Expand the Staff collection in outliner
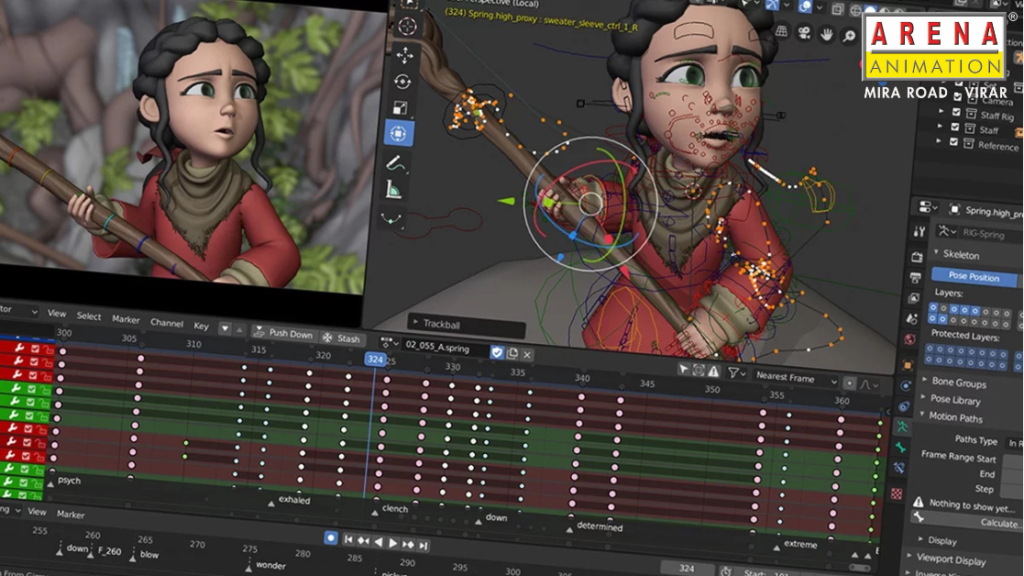 pos(940,125)
